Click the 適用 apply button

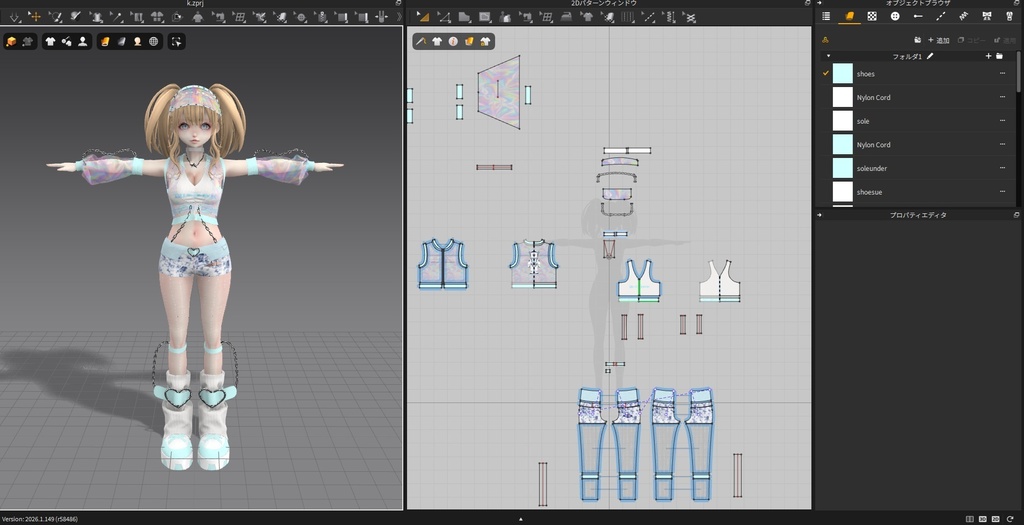(1004, 40)
